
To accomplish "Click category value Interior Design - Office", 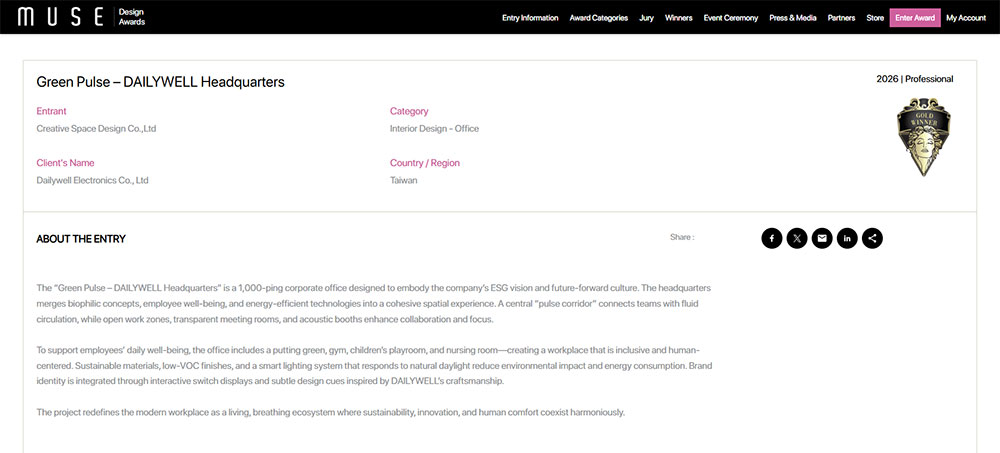I will (434, 128).
